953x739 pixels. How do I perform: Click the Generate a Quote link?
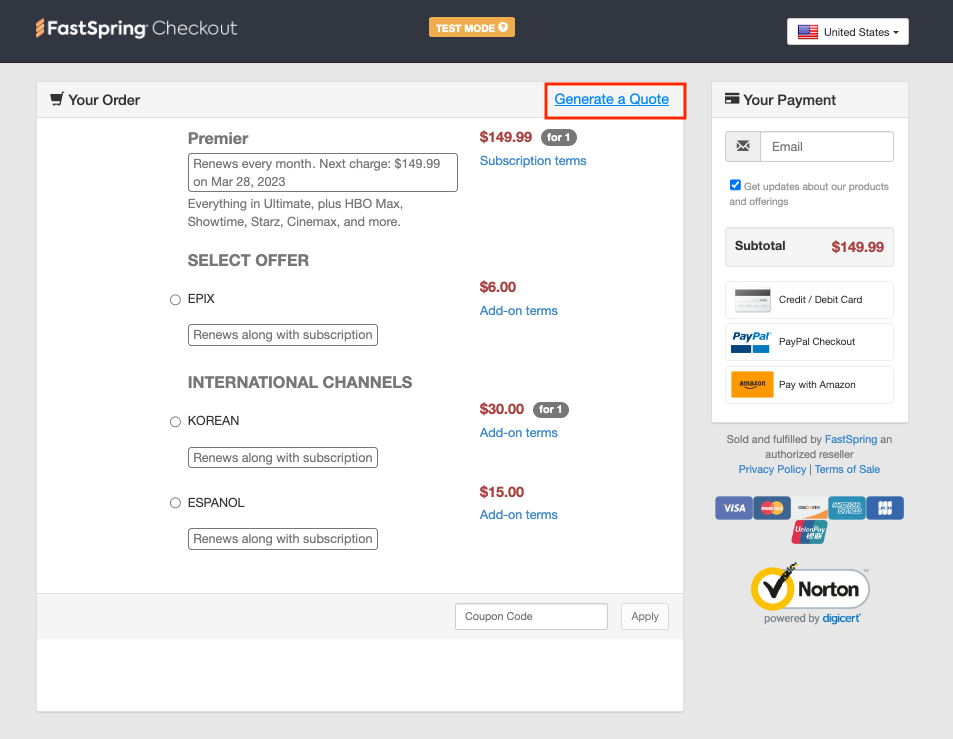pos(611,99)
